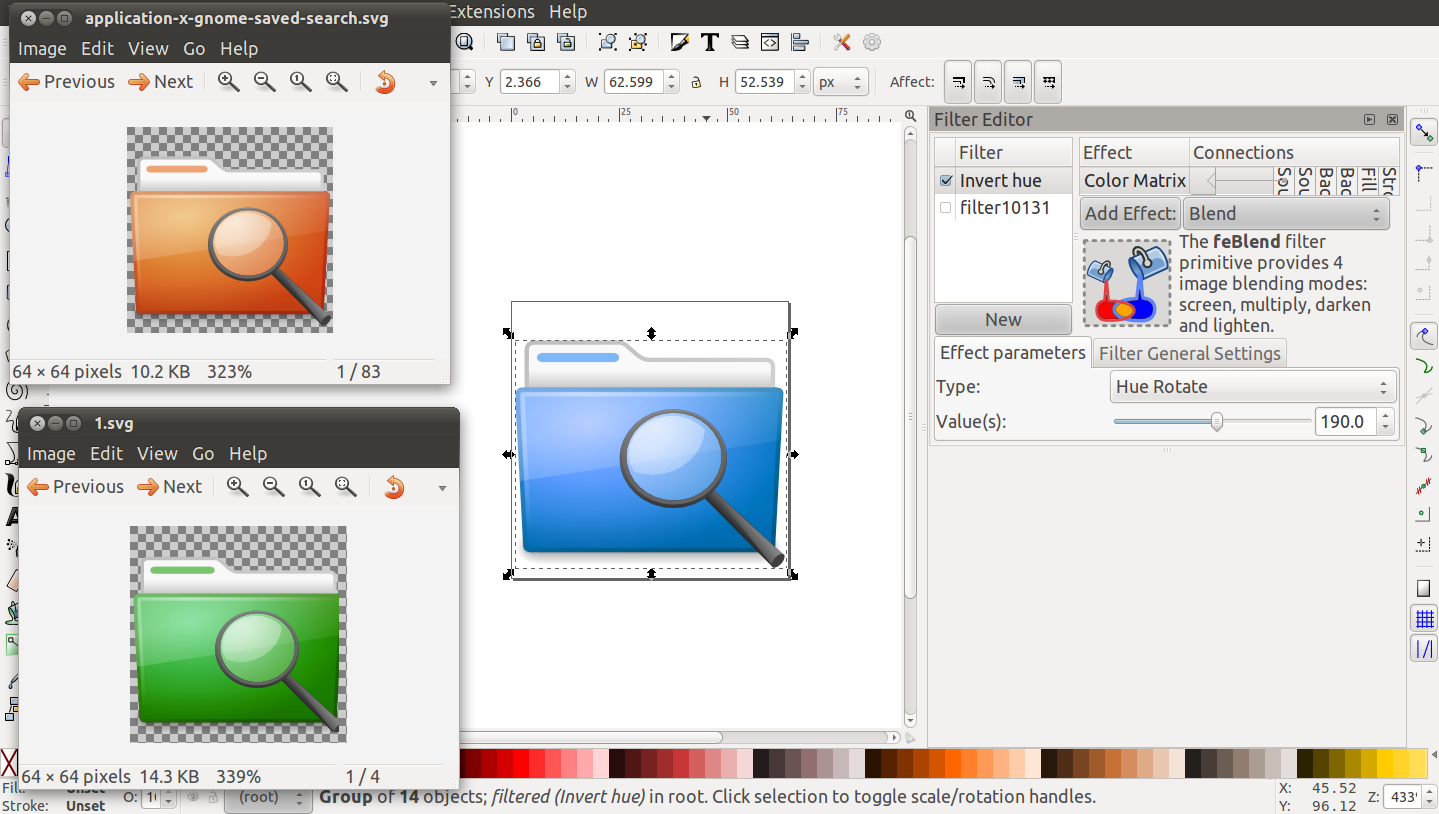This screenshot has width=1439, height=814.
Task: Switch to the Filter General Settings tab
Action: (1189, 352)
